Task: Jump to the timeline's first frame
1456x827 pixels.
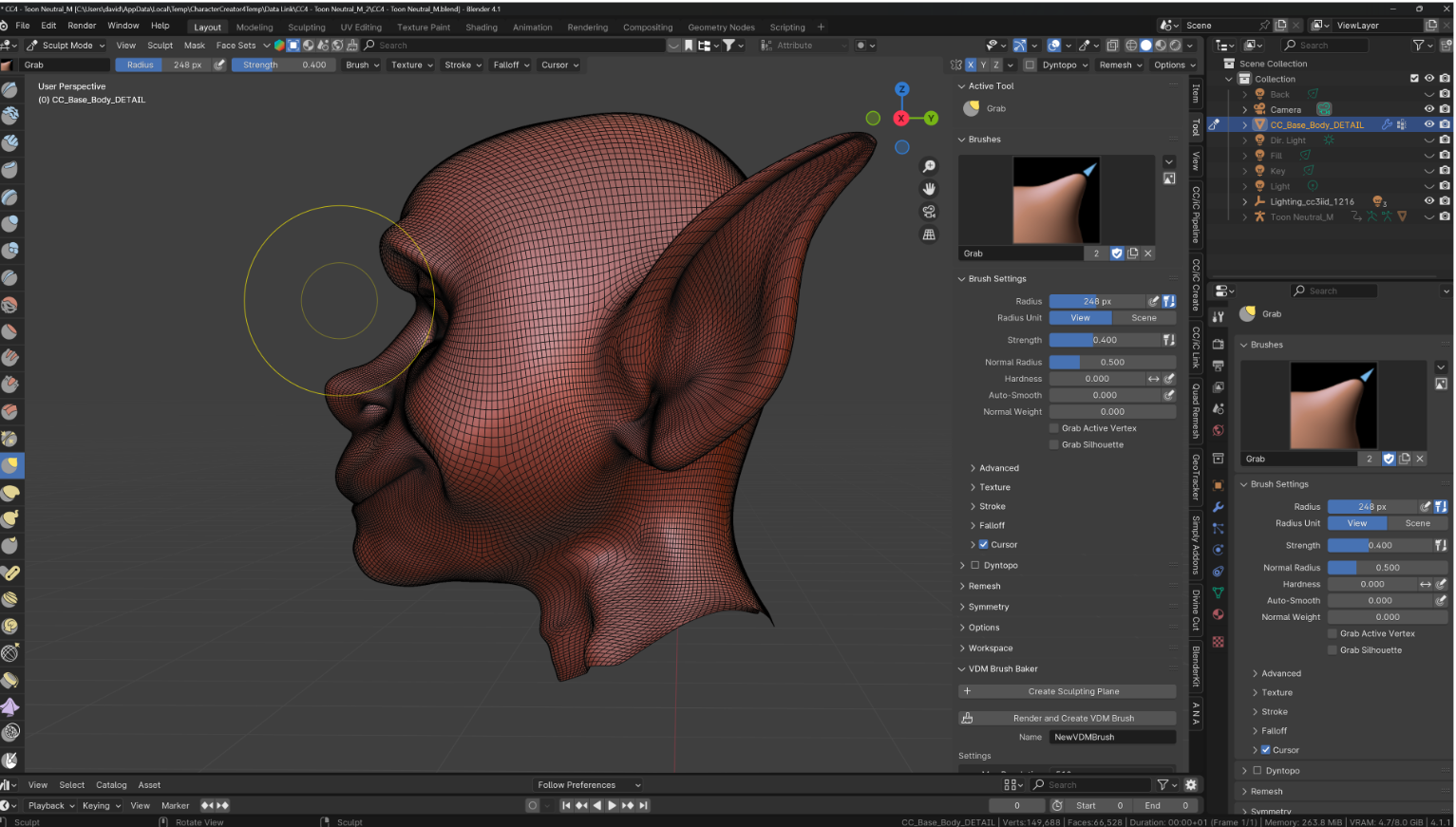Action: click(x=566, y=805)
